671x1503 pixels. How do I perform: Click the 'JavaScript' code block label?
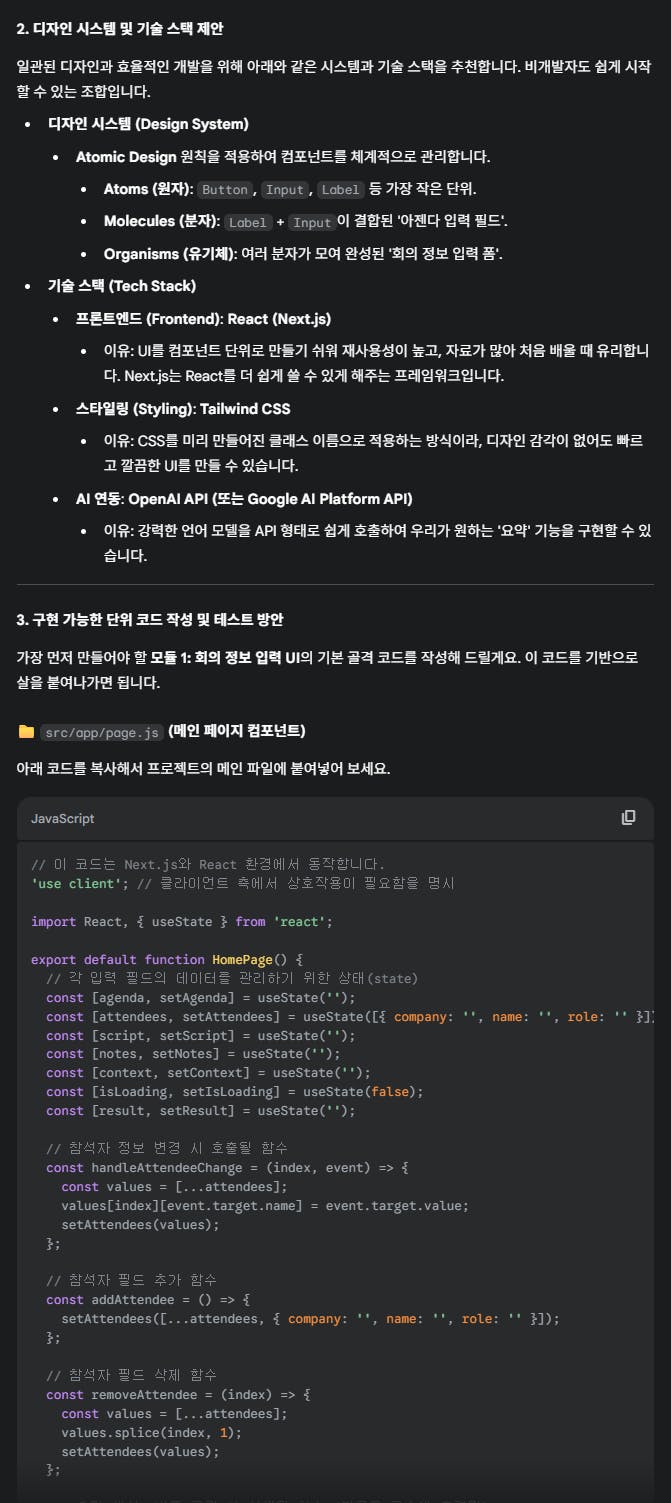[x=63, y=818]
